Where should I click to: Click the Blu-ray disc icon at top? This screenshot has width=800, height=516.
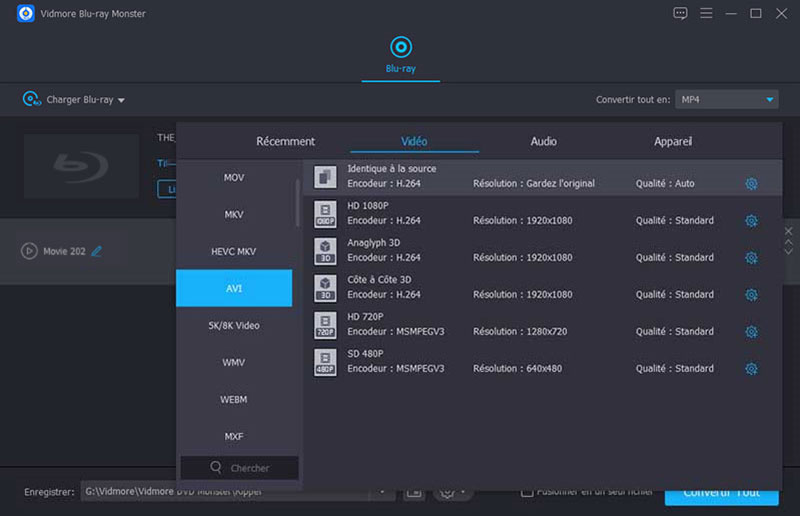[x=400, y=47]
